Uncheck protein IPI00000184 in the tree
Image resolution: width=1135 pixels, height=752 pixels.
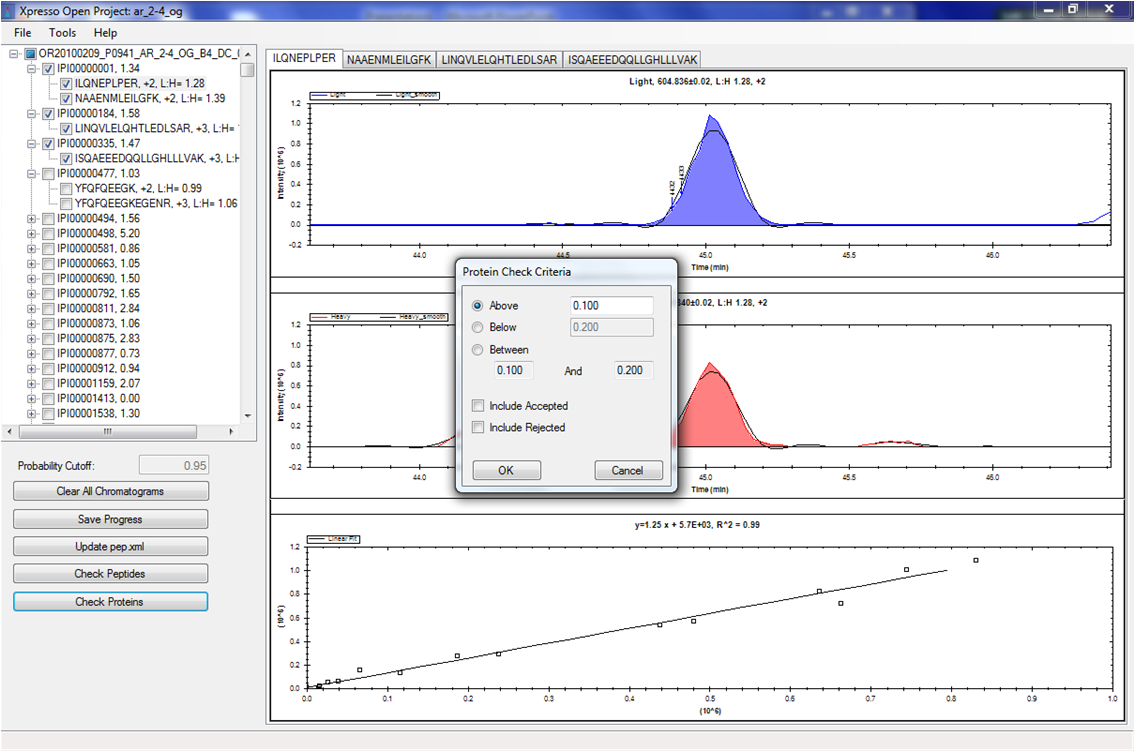(48, 114)
